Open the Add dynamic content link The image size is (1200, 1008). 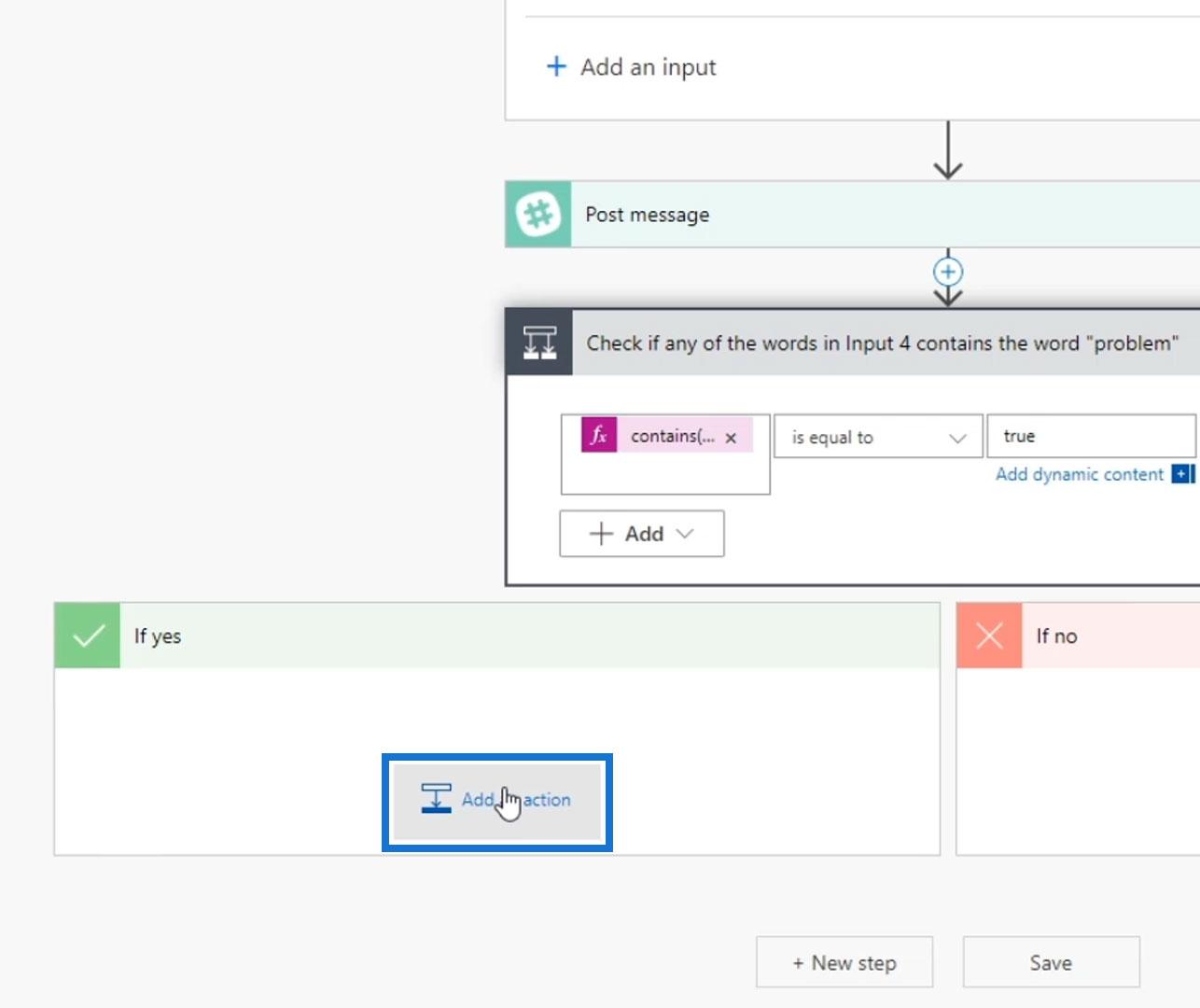pyautogui.click(x=1080, y=474)
